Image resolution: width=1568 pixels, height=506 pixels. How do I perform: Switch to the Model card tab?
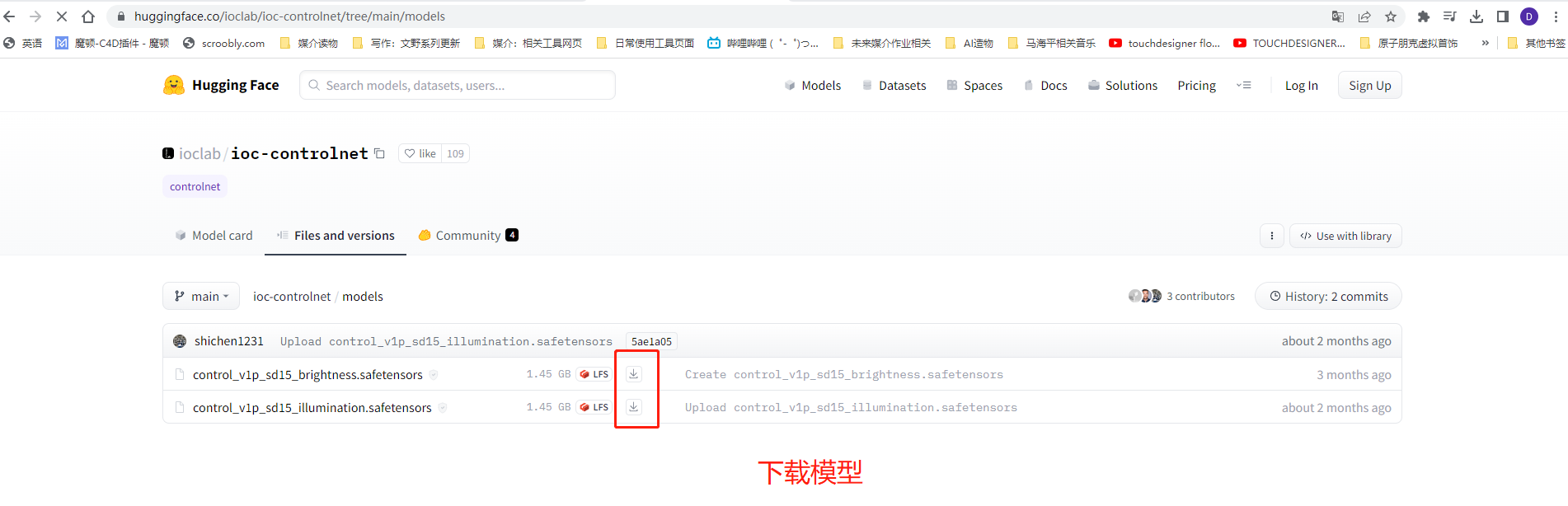tap(214, 236)
